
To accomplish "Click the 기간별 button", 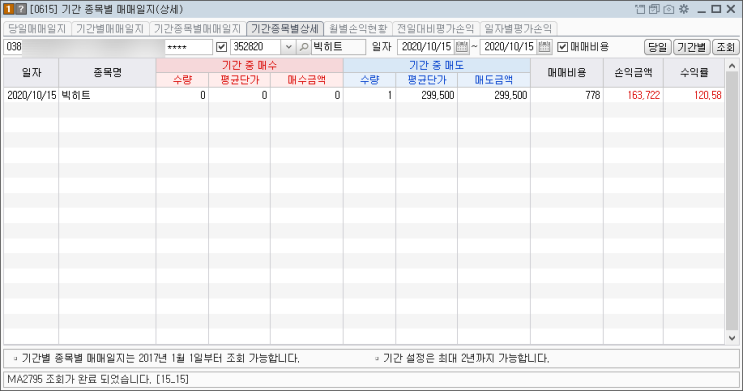I will pyautogui.click(x=692, y=47).
